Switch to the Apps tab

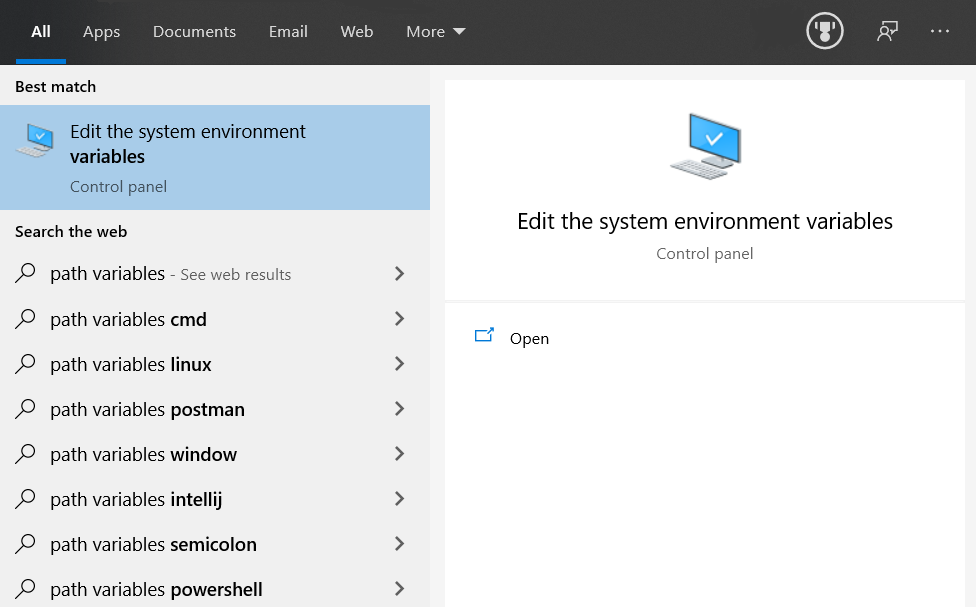(x=102, y=32)
